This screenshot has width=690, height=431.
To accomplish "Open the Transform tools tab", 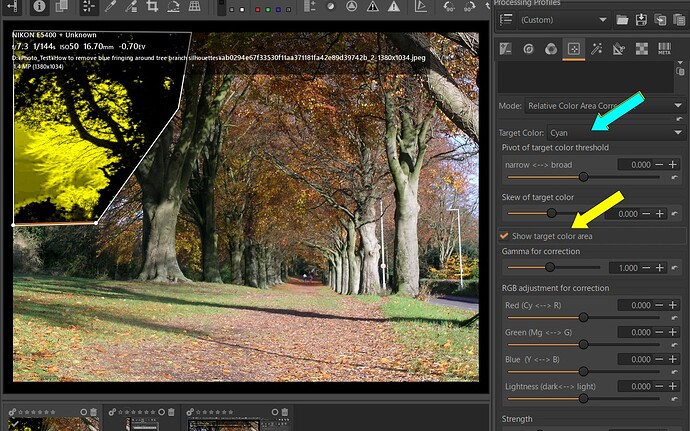I will click(x=619, y=49).
